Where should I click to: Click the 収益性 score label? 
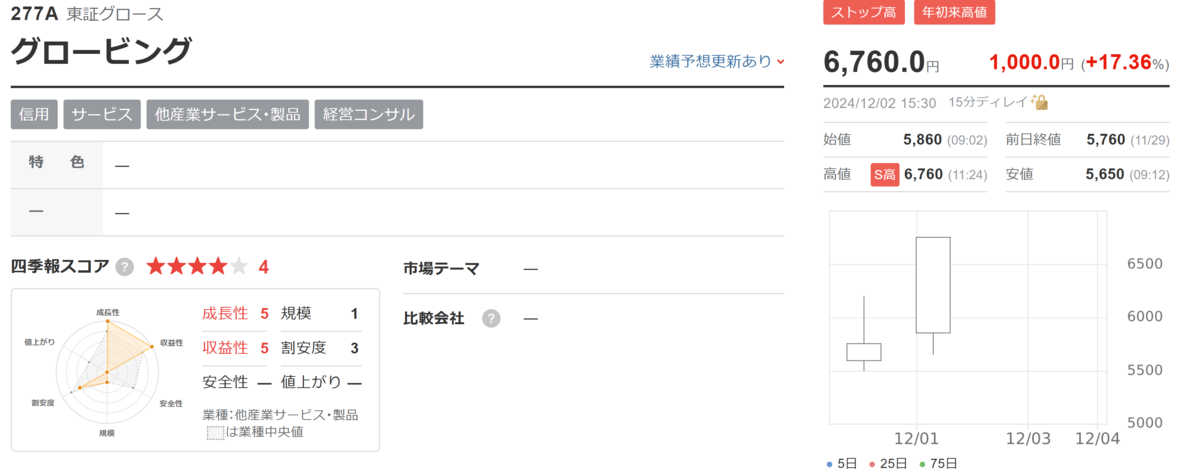point(225,348)
